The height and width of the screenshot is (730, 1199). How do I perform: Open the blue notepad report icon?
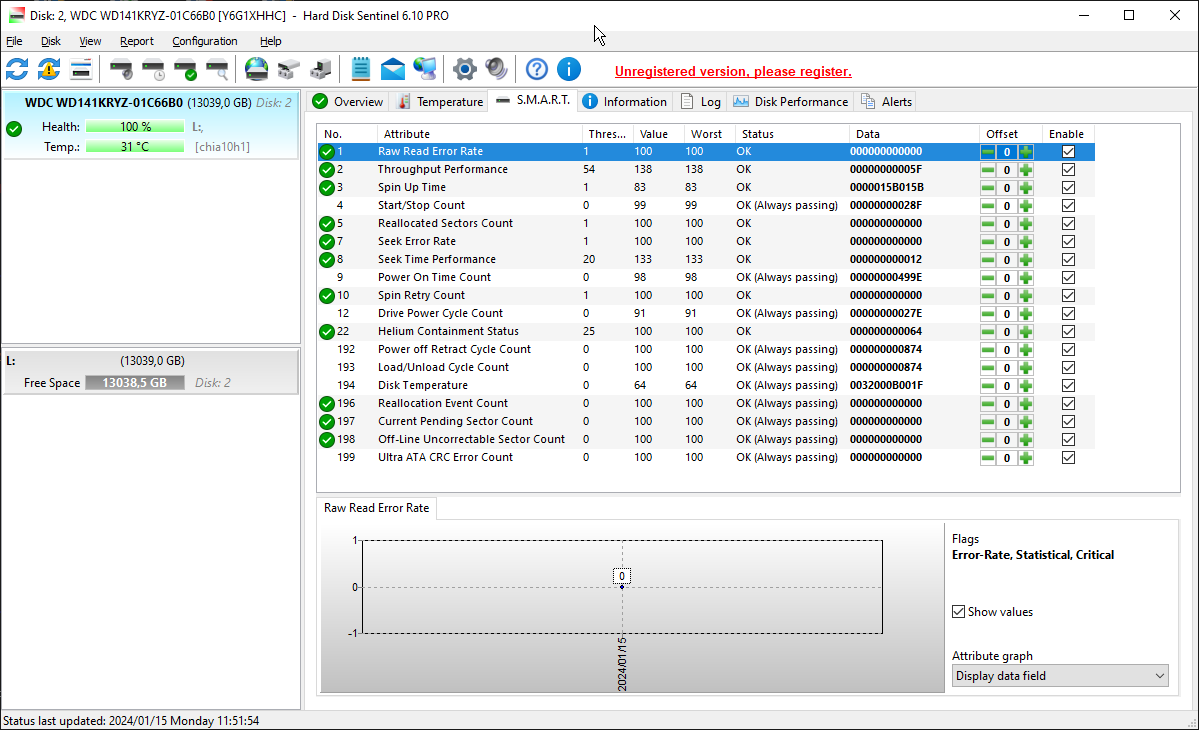tap(360, 70)
